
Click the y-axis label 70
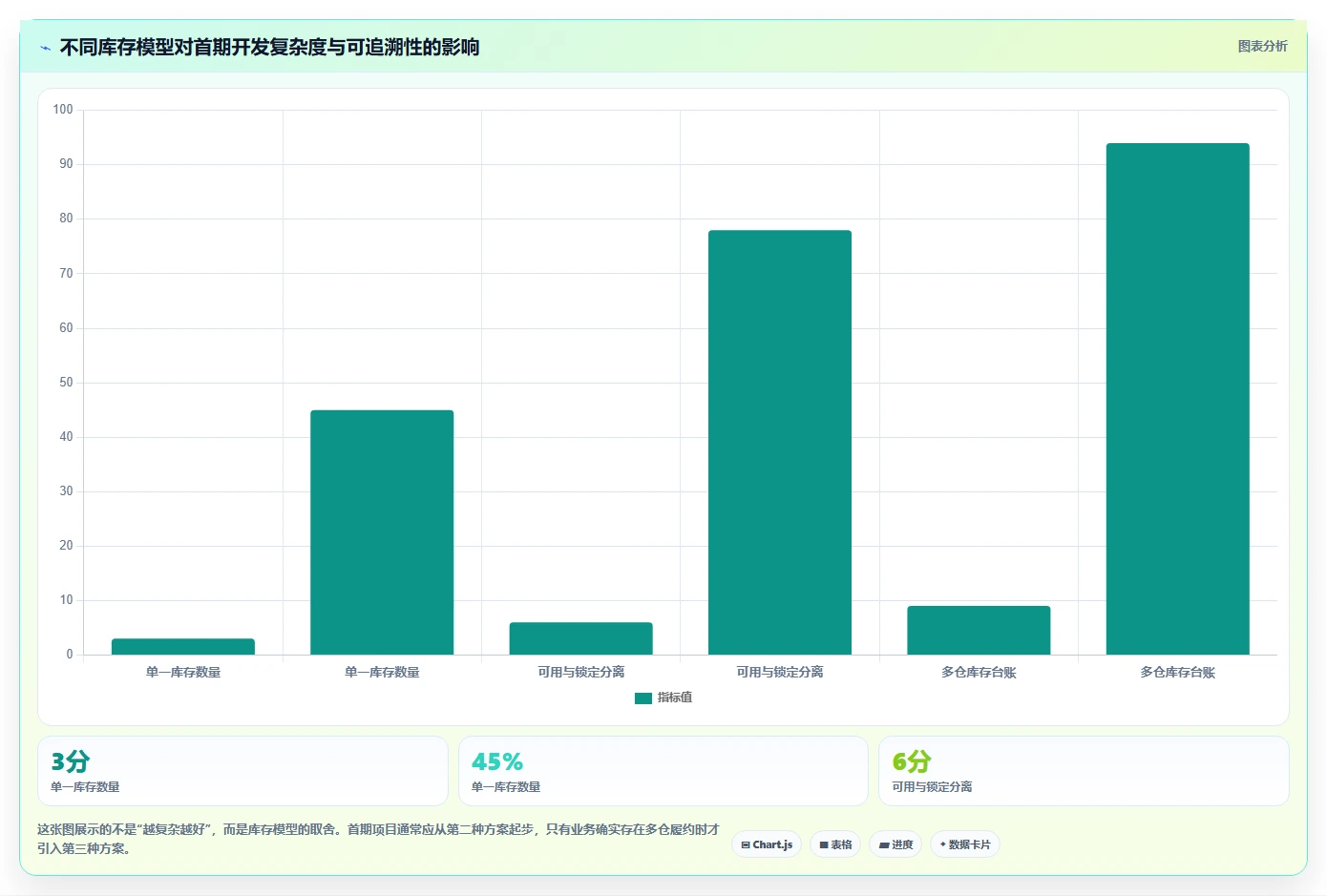click(x=66, y=273)
